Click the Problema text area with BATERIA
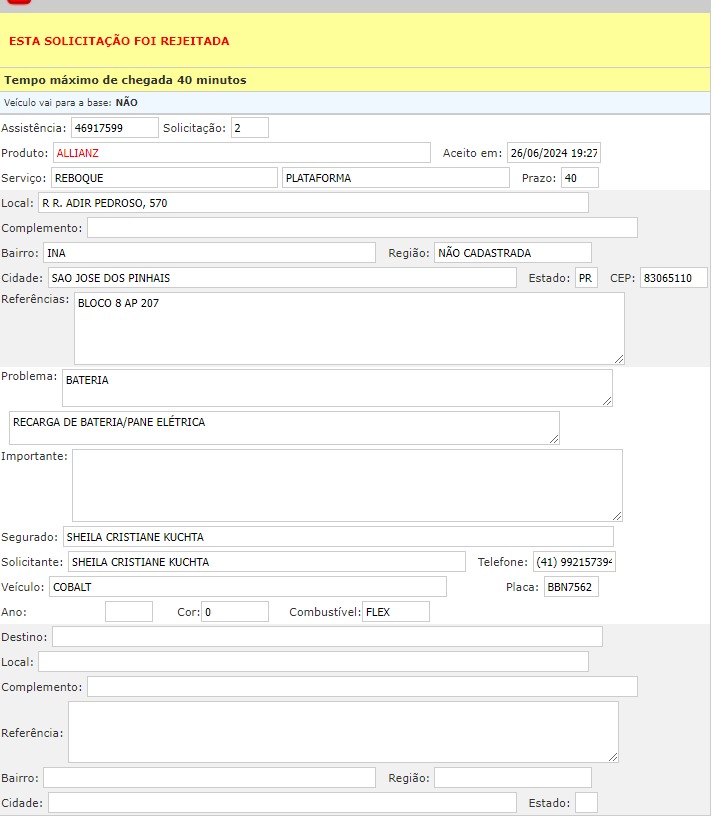The width and height of the screenshot is (715, 835). coord(336,388)
